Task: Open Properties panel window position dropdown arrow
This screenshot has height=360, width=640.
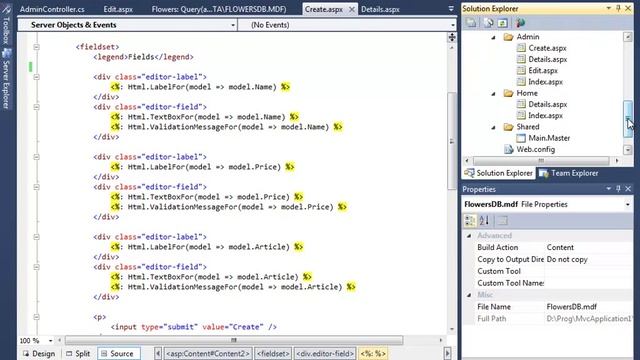Action: click(608, 189)
